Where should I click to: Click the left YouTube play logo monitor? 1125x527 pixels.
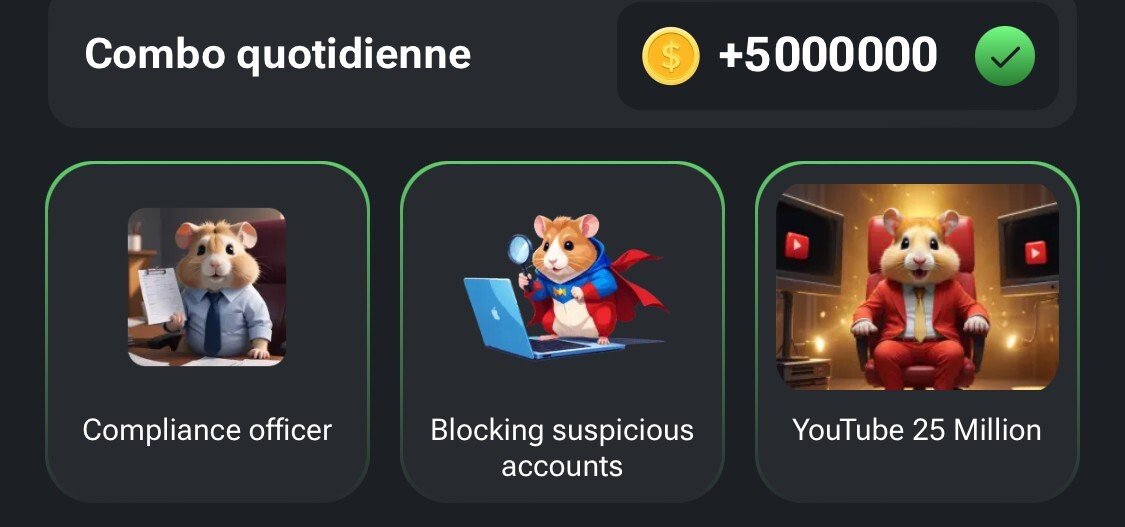point(807,246)
